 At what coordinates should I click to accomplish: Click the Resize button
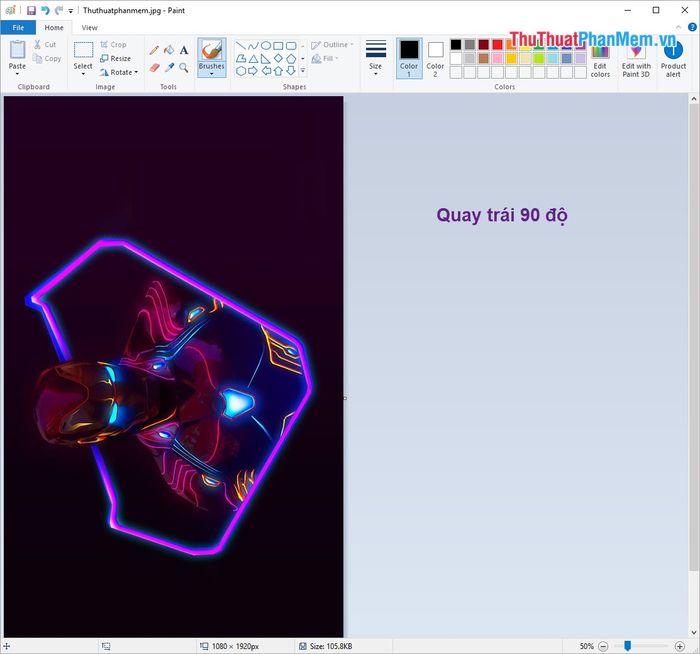[x=116, y=58]
